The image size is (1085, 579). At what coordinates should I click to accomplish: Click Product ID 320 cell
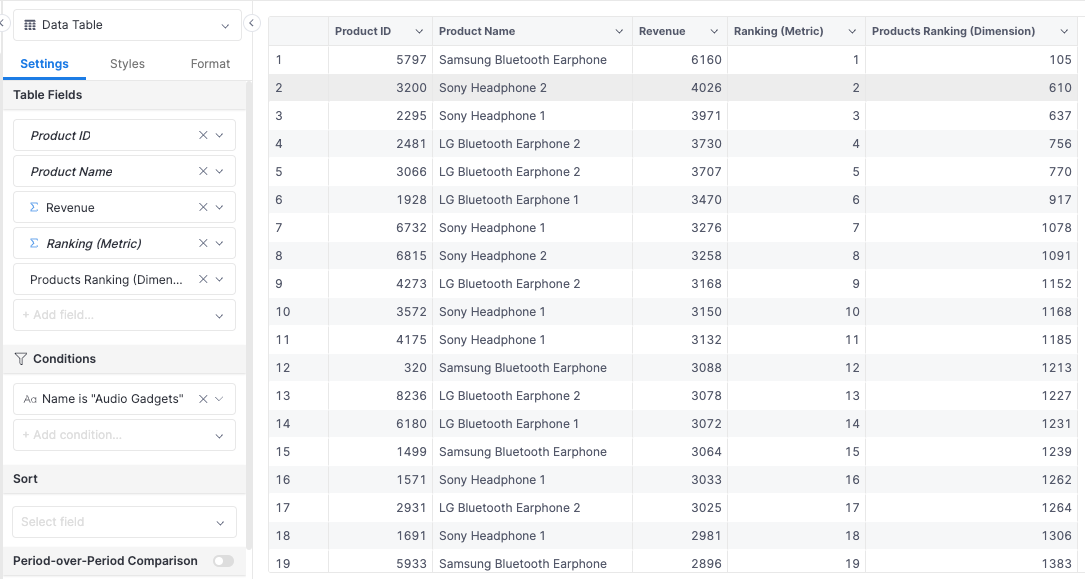click(381, 368)
